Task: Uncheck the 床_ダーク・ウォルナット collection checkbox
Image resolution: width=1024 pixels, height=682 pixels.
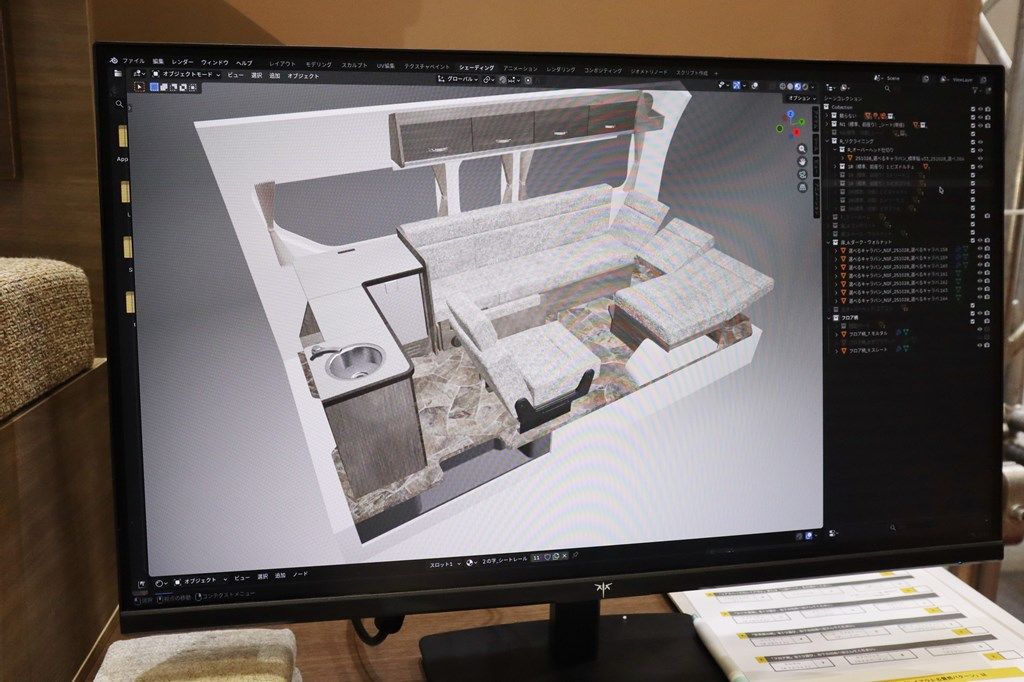Action: [x=974, y=242]
